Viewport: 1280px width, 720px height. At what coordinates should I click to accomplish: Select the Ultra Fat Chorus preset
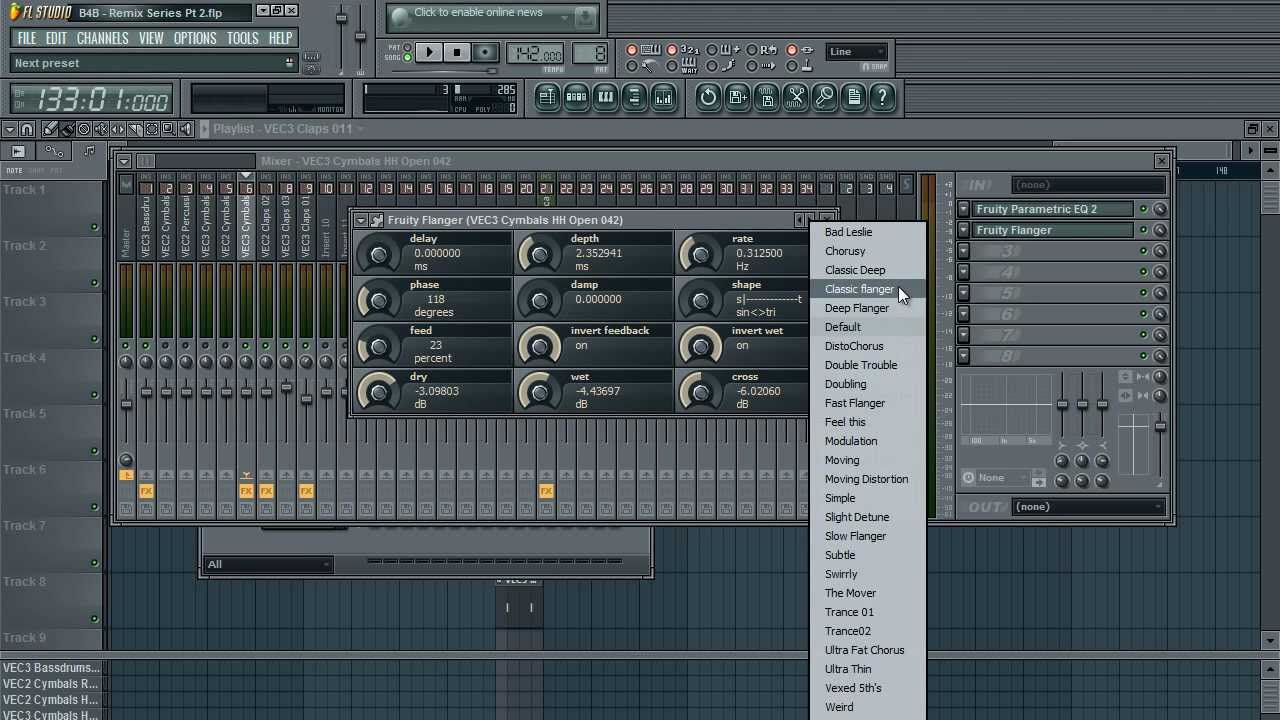[868, 650]
